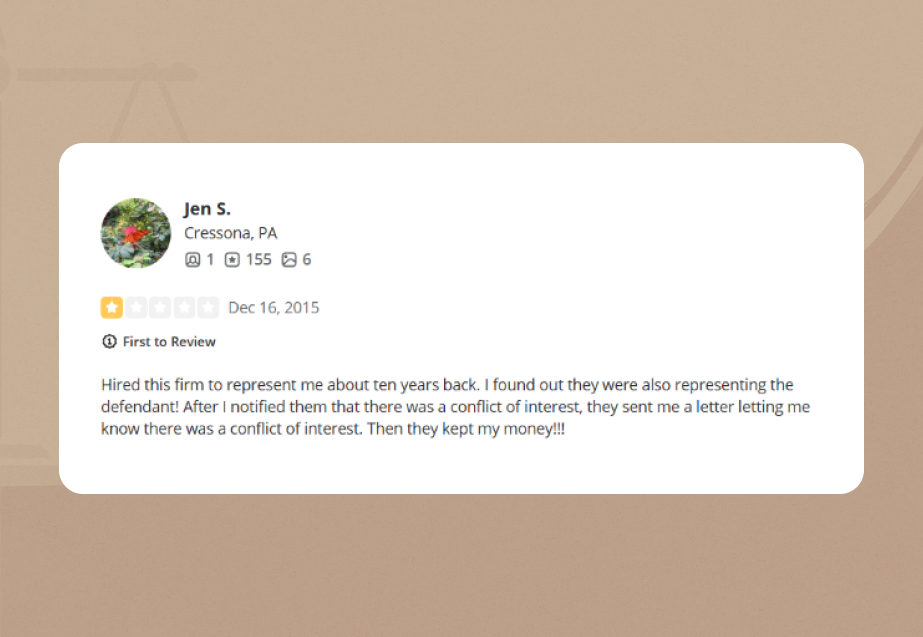Click the second rating star

(135, 308)
